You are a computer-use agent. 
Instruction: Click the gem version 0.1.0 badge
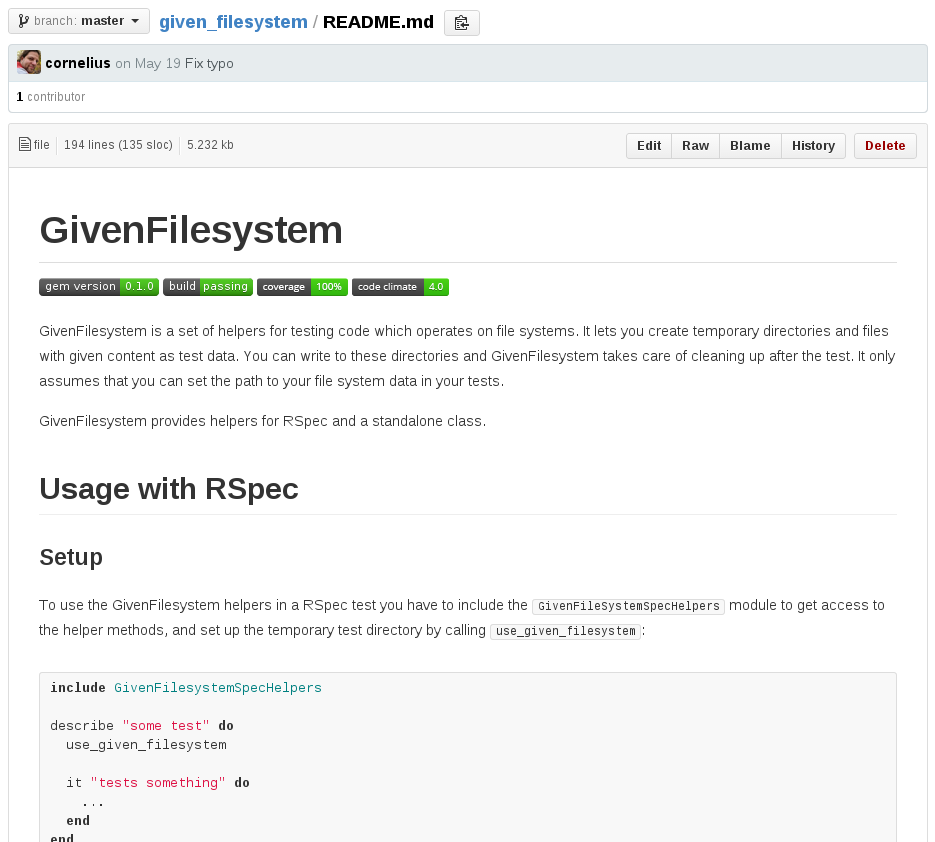click(x=99, y=287)
